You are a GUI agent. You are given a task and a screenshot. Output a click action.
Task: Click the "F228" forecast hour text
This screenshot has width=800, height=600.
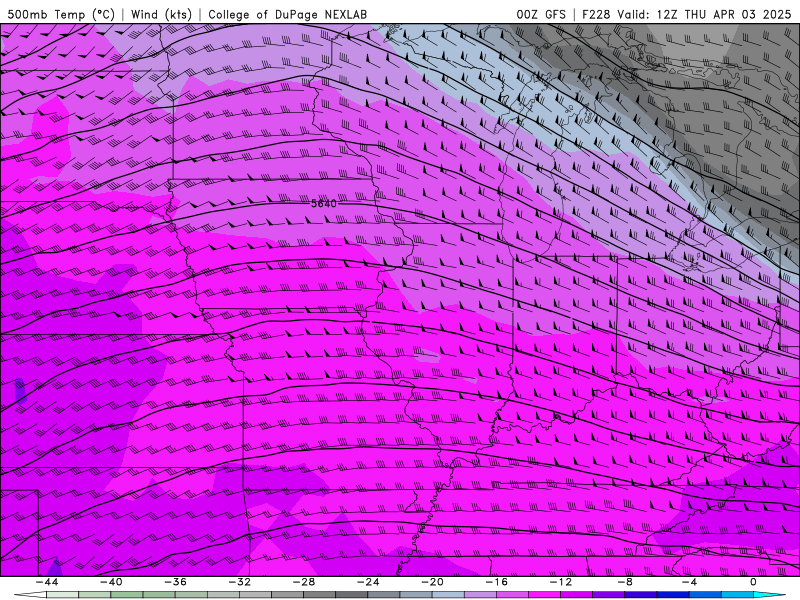(x=596, y=14)
